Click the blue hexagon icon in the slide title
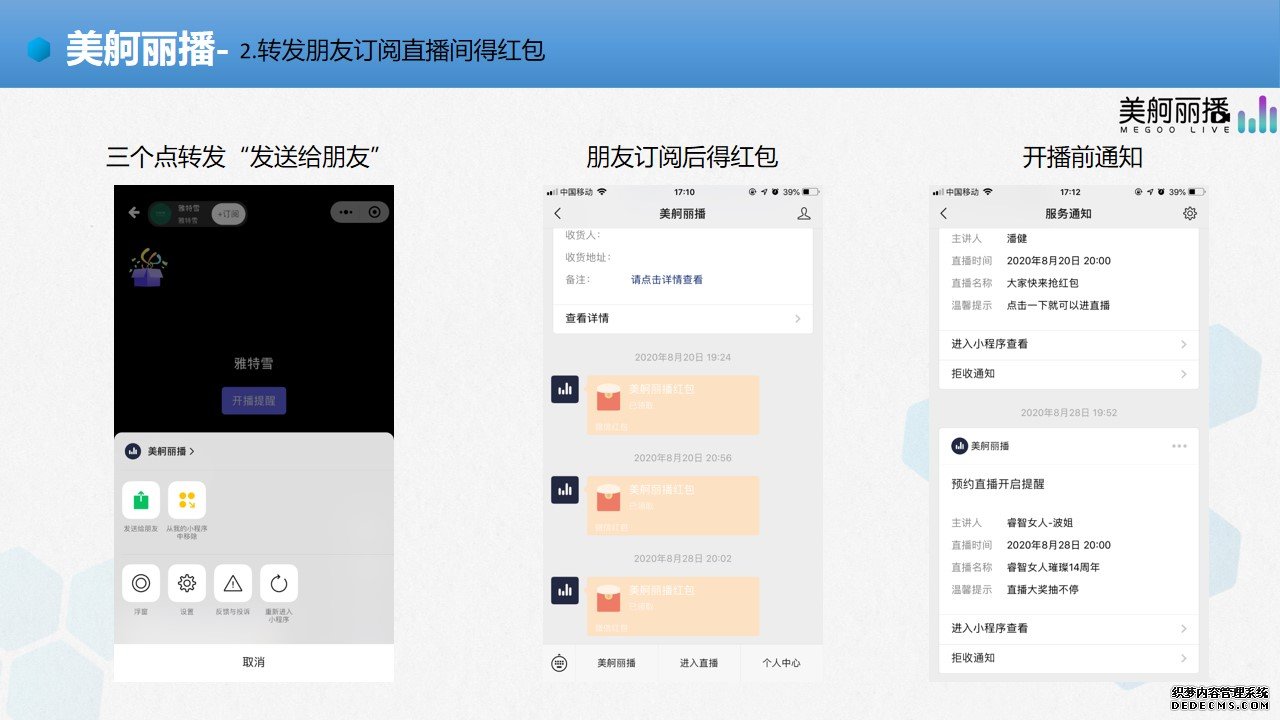1280x720 pixels. [x=39, y=48]
